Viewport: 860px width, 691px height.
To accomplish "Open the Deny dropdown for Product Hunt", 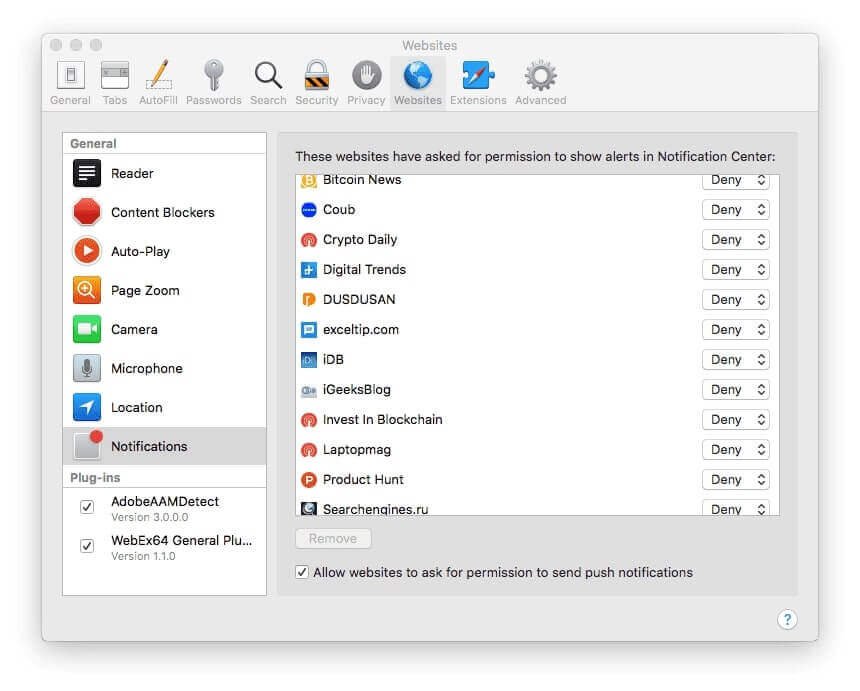I will [735, 480].
